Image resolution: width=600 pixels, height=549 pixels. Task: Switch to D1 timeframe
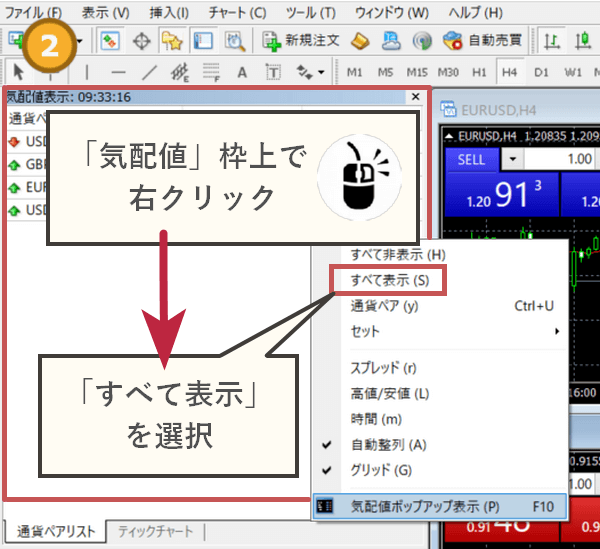coord(541,72)
